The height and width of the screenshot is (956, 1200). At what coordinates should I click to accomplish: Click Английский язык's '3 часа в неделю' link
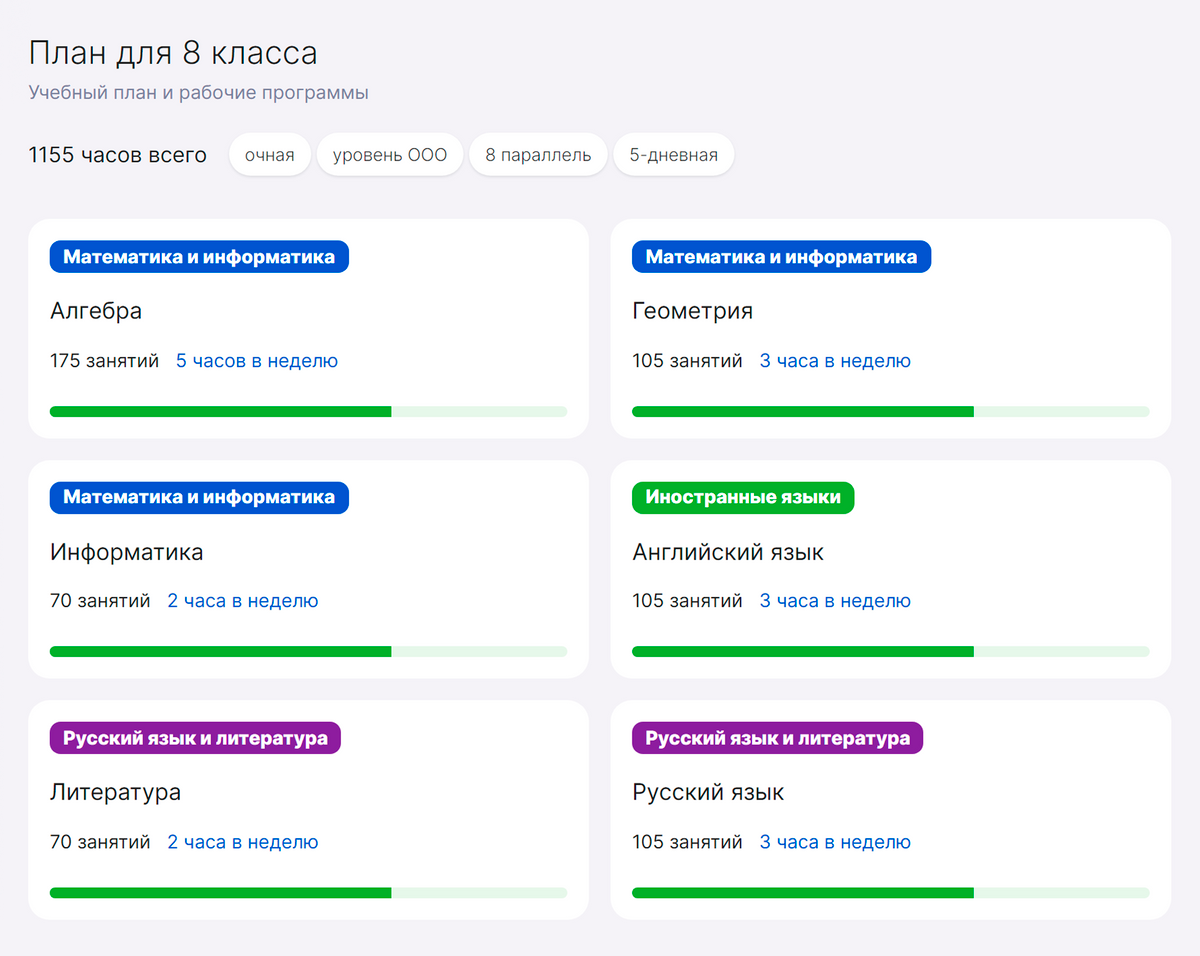coord(835,601)
